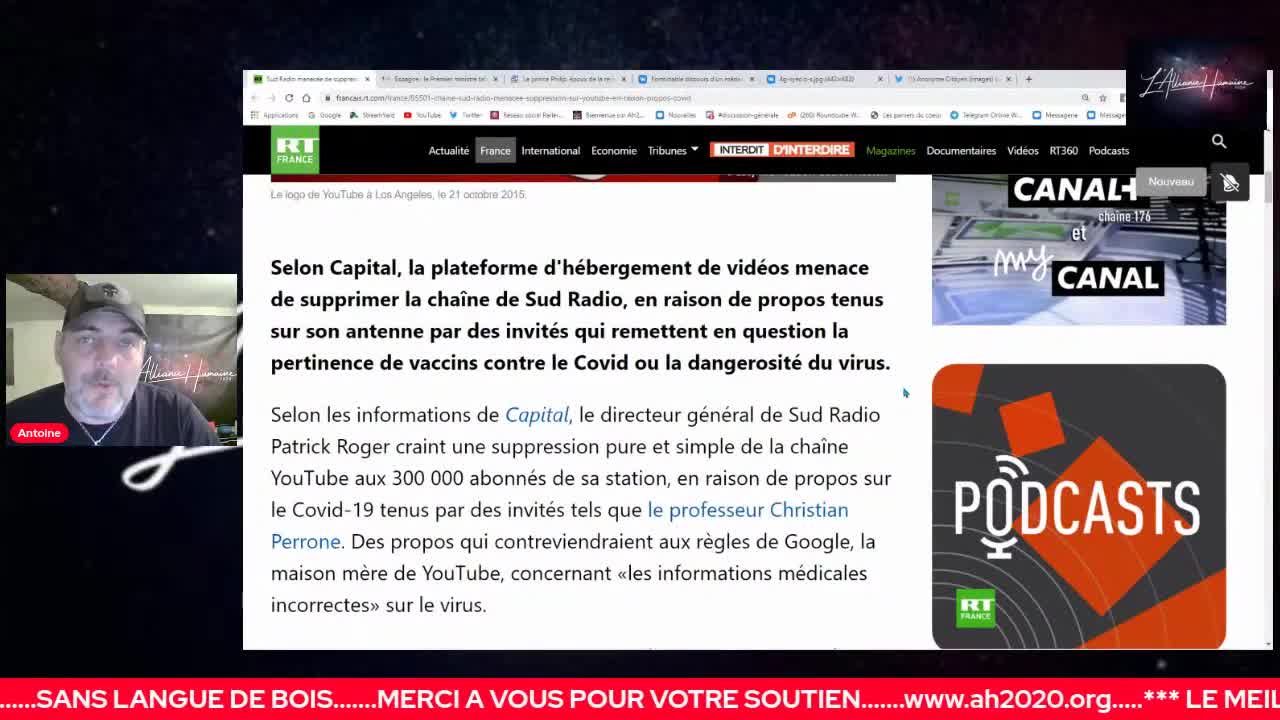Screen dimensions: 1280x720
Task: Switch to the Formidable discours tab
Action: pyautogui.click(x=696, y=79)
